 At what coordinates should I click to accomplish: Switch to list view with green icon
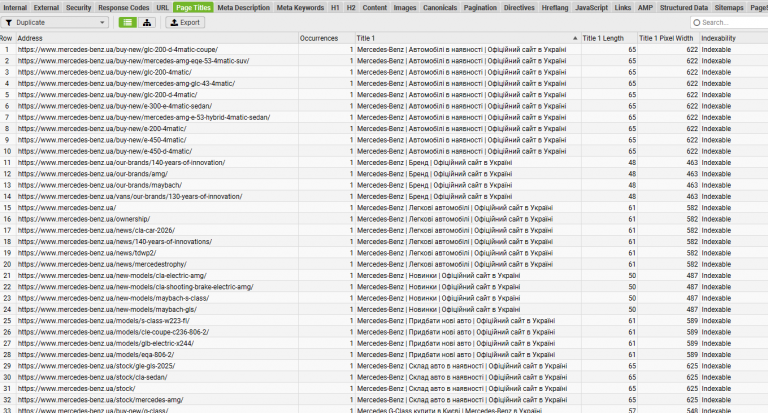(127, 23)
